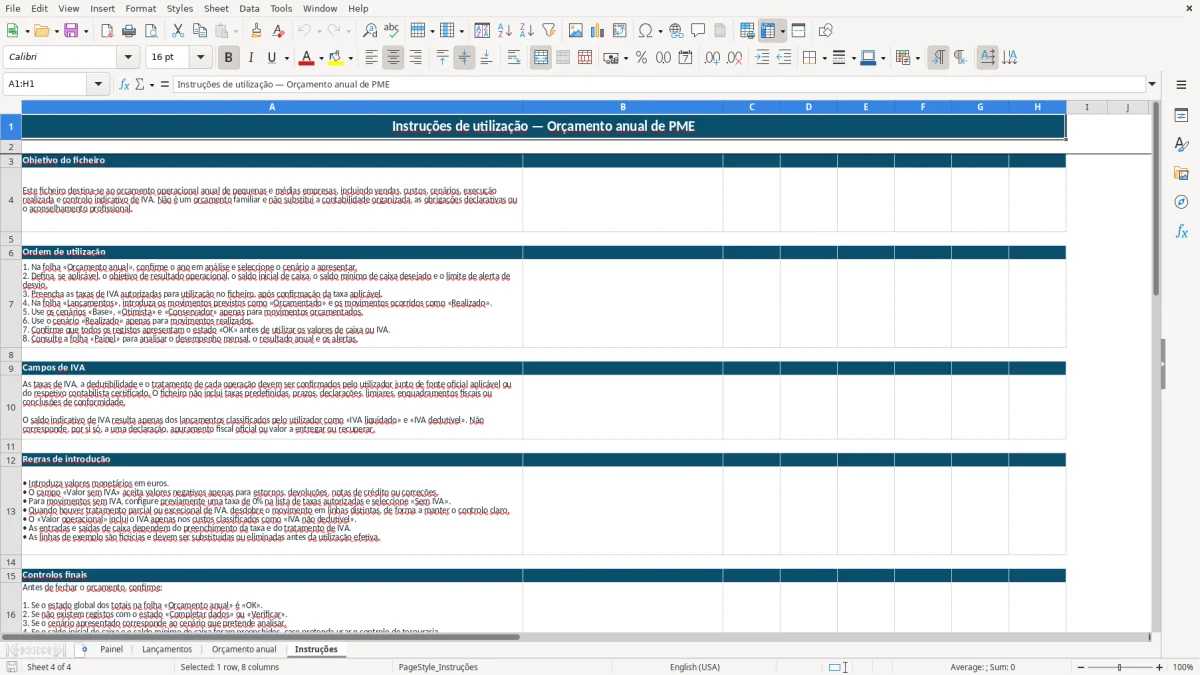Screen dimensions: 1200x675
Task: Click the AutoFilter funnel icon
Action: [549, 31]
